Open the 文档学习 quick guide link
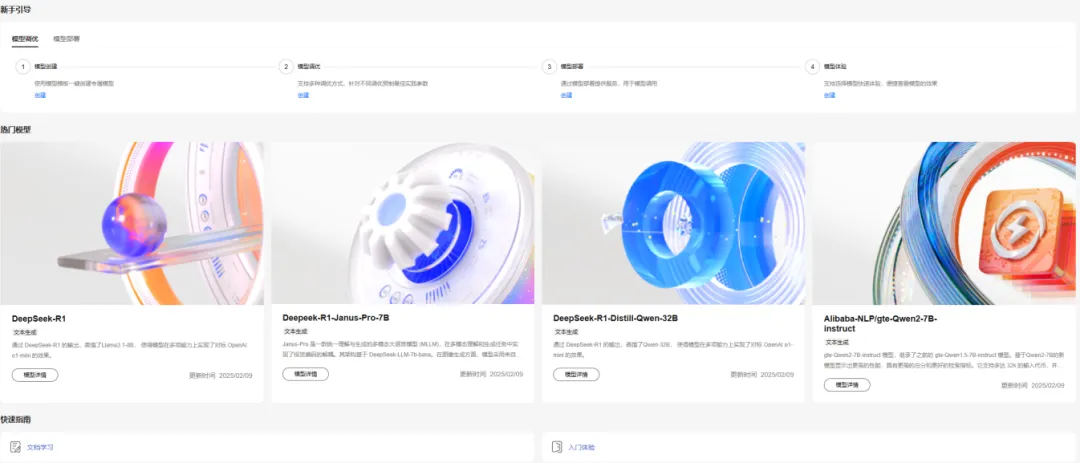Screen dimensions: 1080x463 [x=40, y=447]
